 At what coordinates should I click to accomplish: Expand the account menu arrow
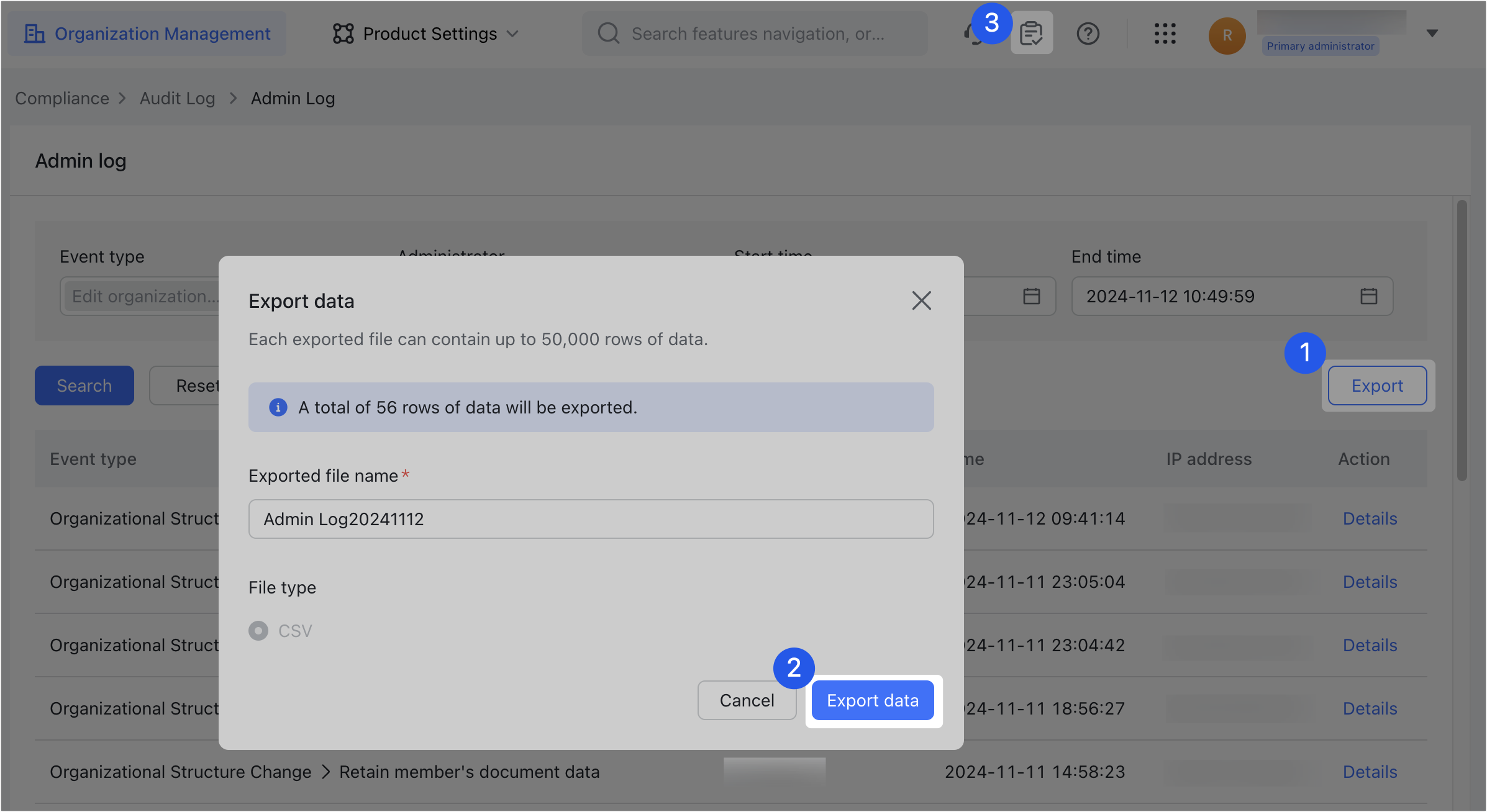(1432, 34)
